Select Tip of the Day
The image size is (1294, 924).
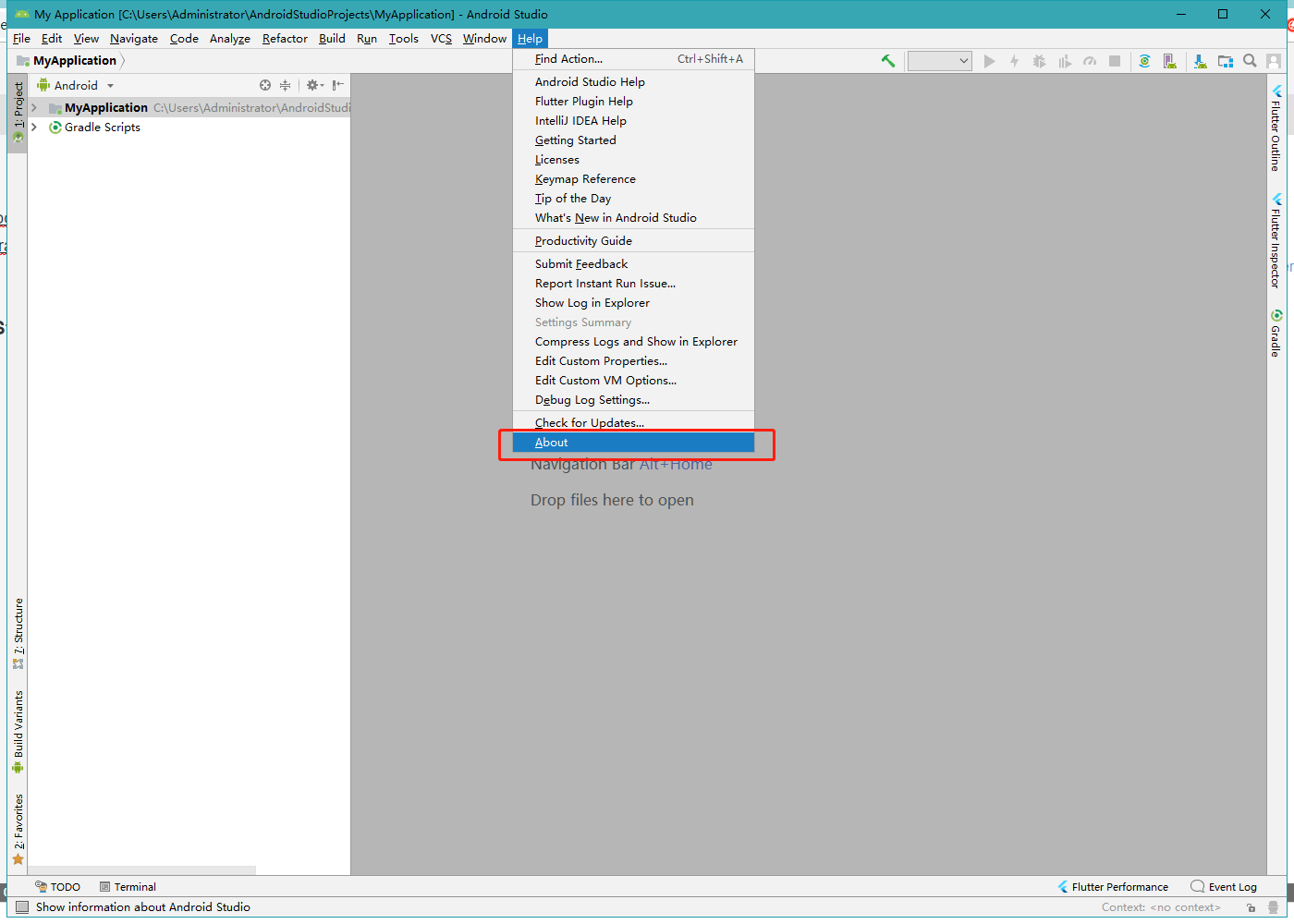point(634,199)
